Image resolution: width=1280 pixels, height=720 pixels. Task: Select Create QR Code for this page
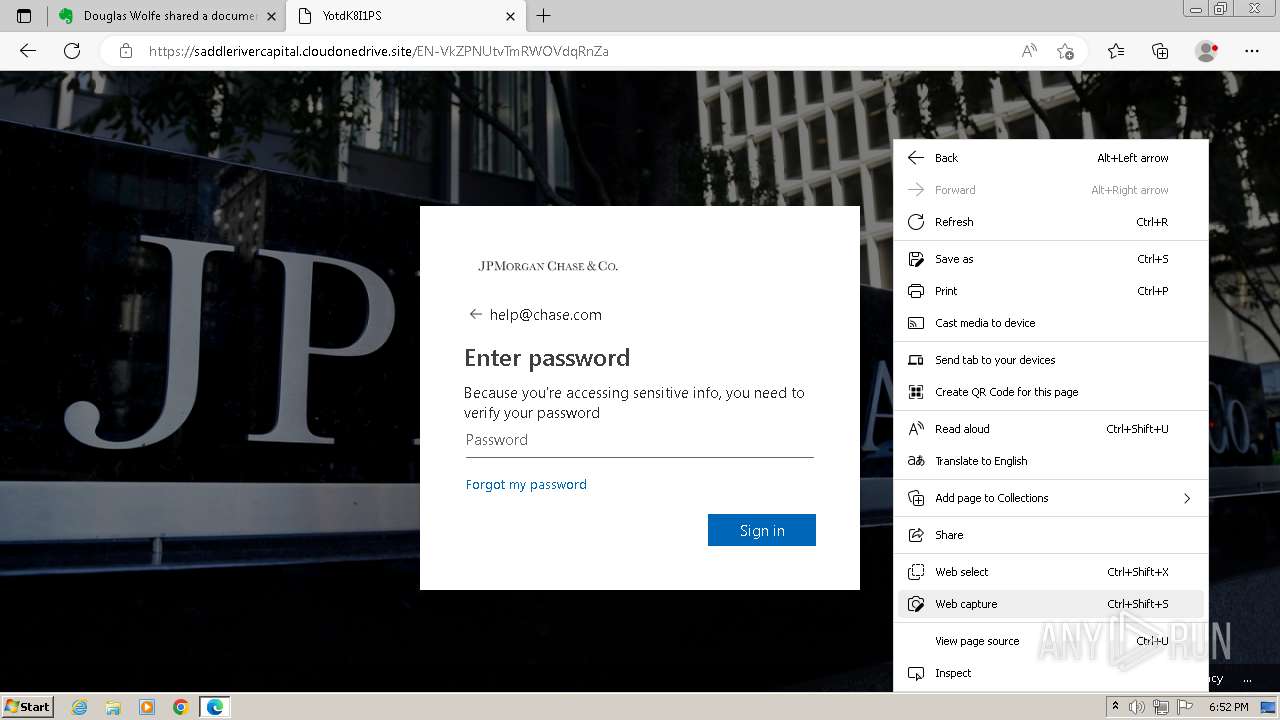(1050, 392)
